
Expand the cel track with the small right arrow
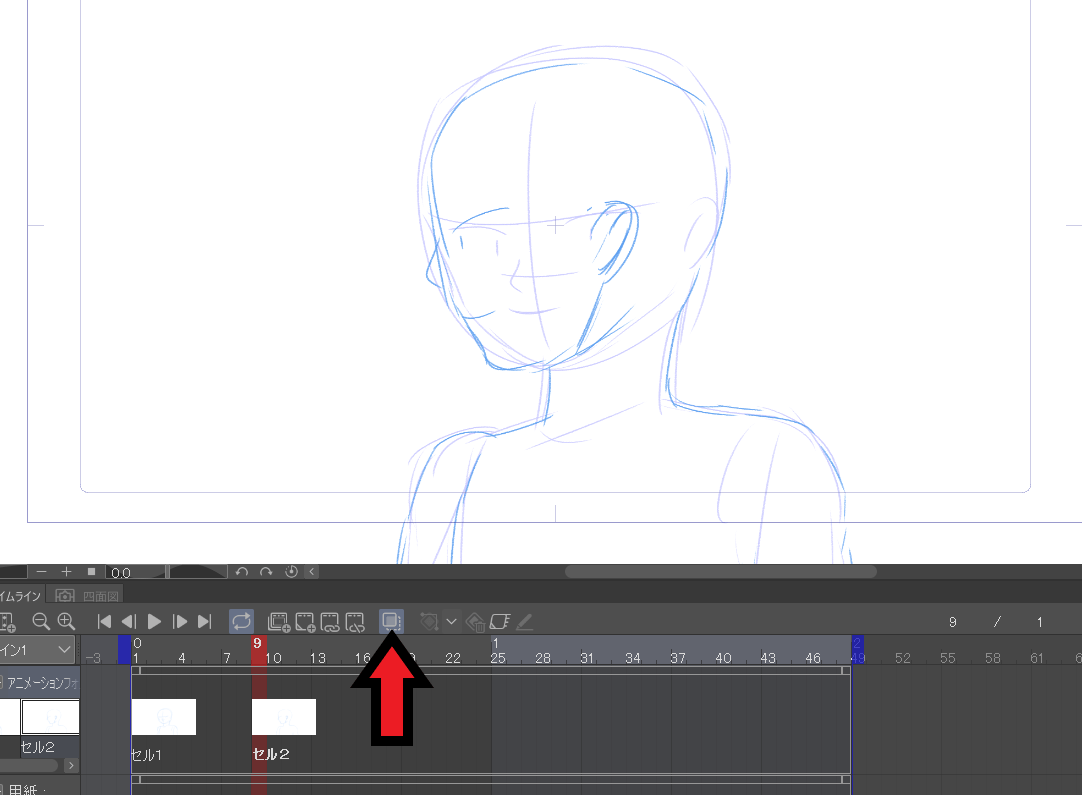pyautogui.click(x=71, y=765)
